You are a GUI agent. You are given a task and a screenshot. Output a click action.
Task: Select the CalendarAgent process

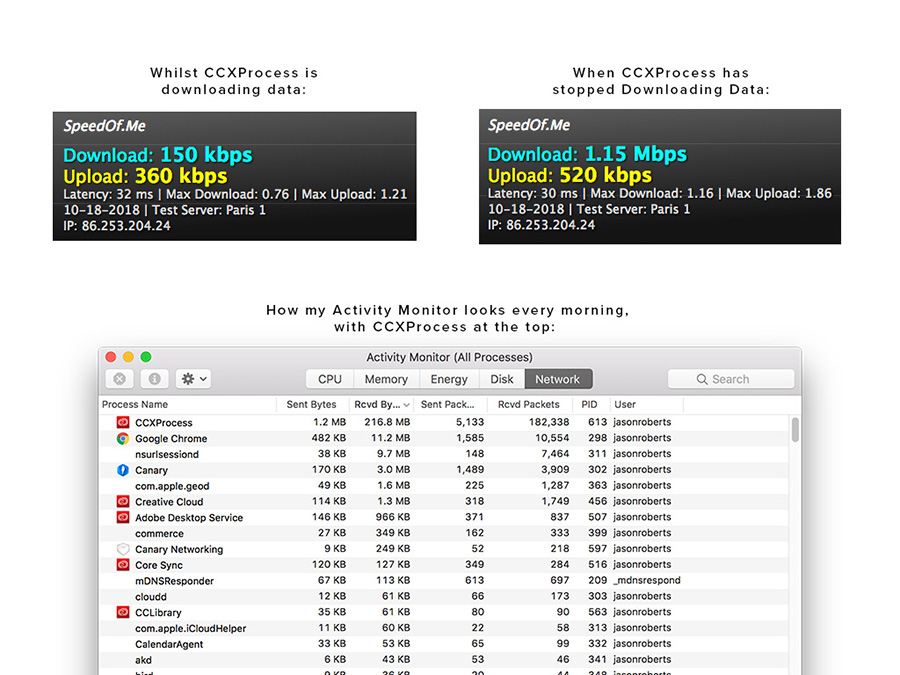169,644
